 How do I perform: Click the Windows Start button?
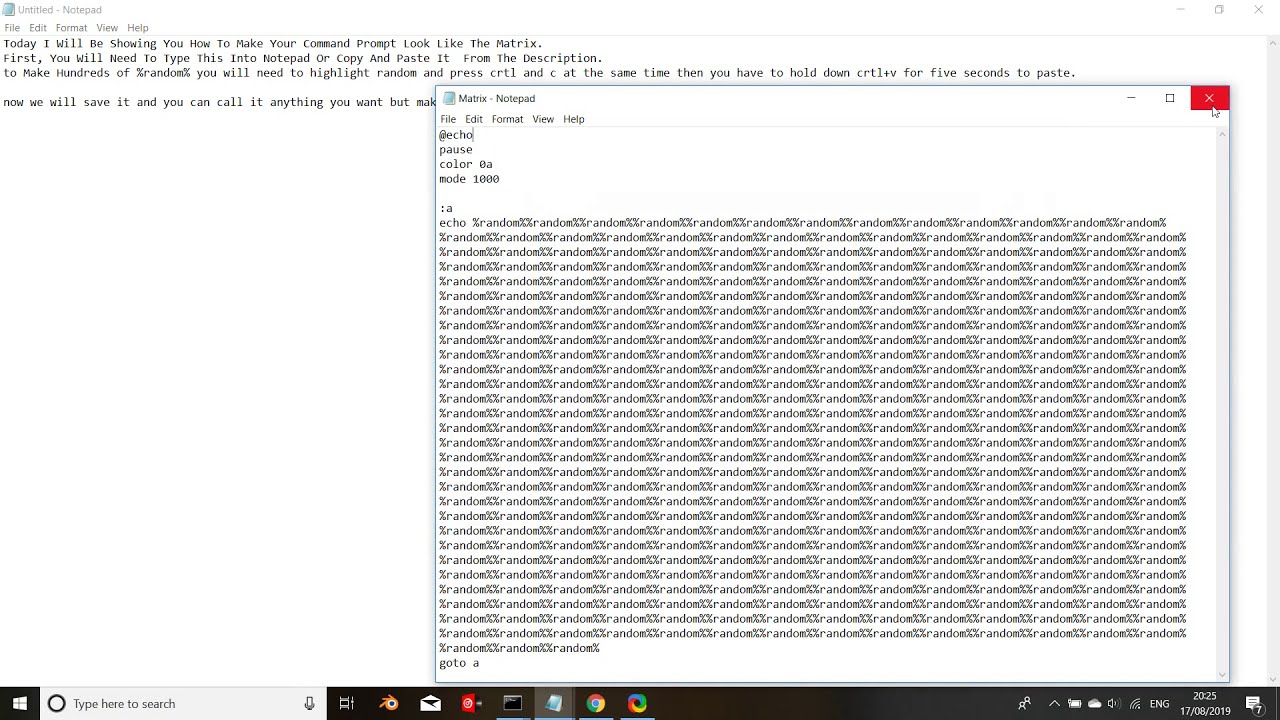coord(20,703)
